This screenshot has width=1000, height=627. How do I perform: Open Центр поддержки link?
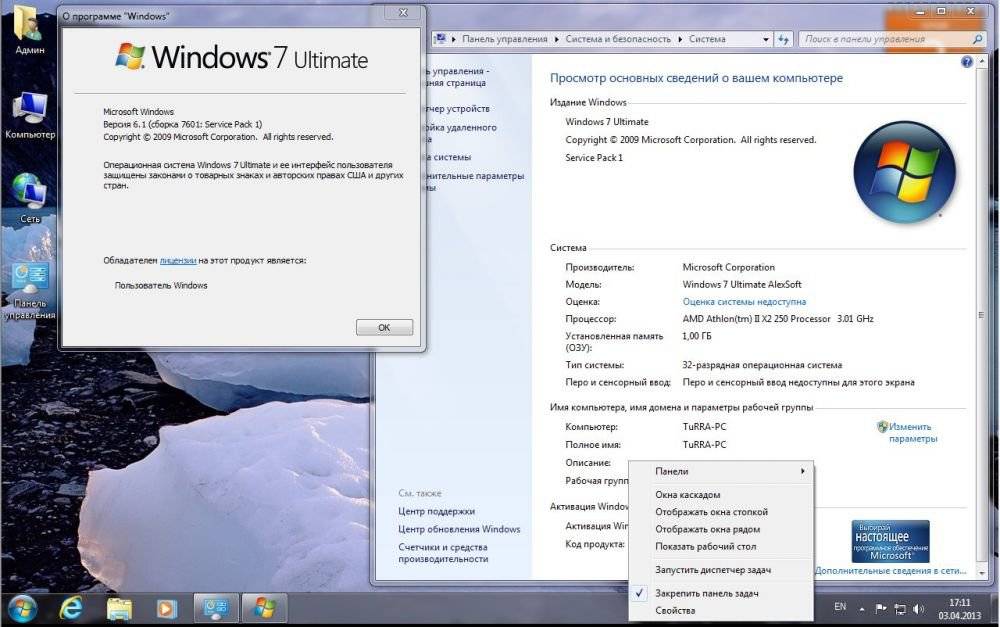tap(436, 511)
